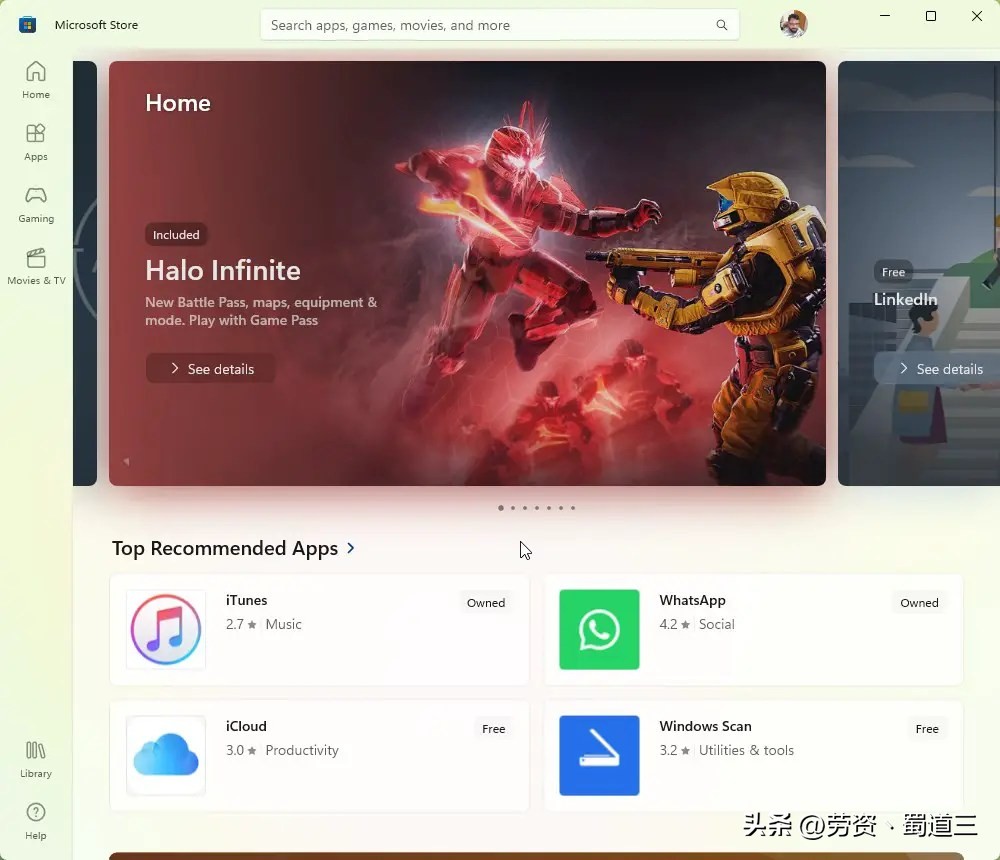Screen dimensions: 1000x860
Task: See details for LinkedIn
Action: (x=943, y=368)
